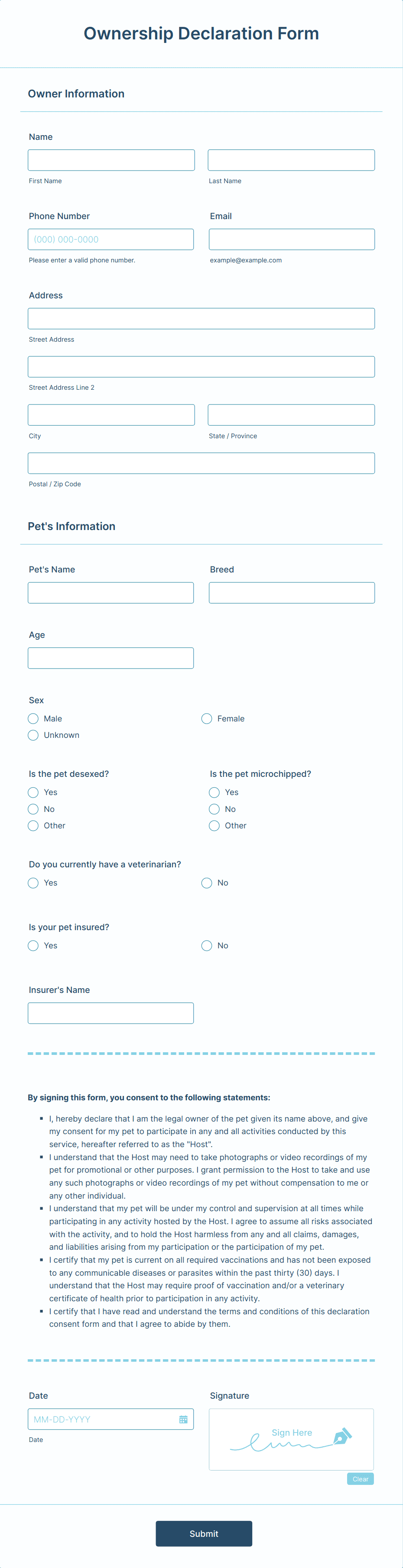Click the Postal / Zip Code field

tap(201, 463)
